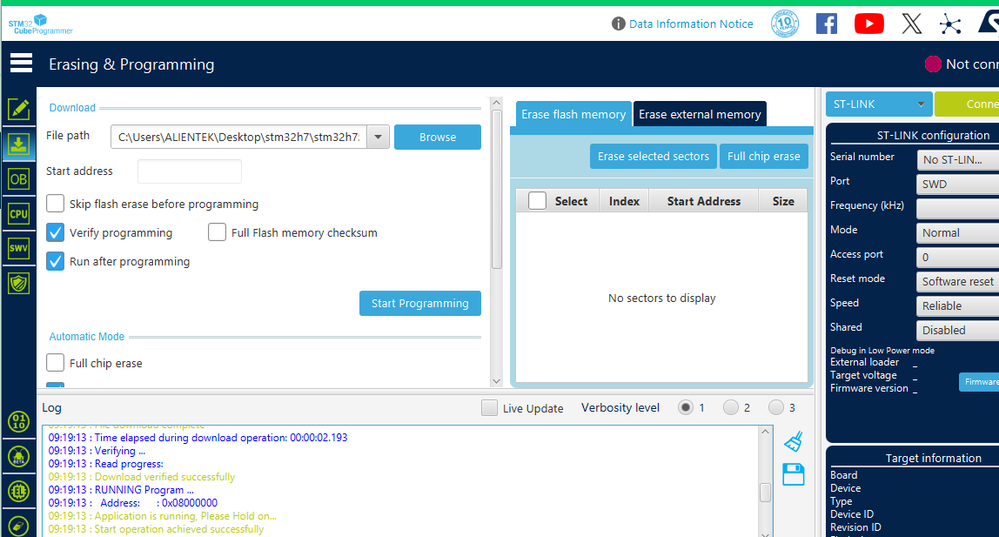This screenshot has width=999, height=537.
Task: Click Start Programming button
Action: (420, 303)
